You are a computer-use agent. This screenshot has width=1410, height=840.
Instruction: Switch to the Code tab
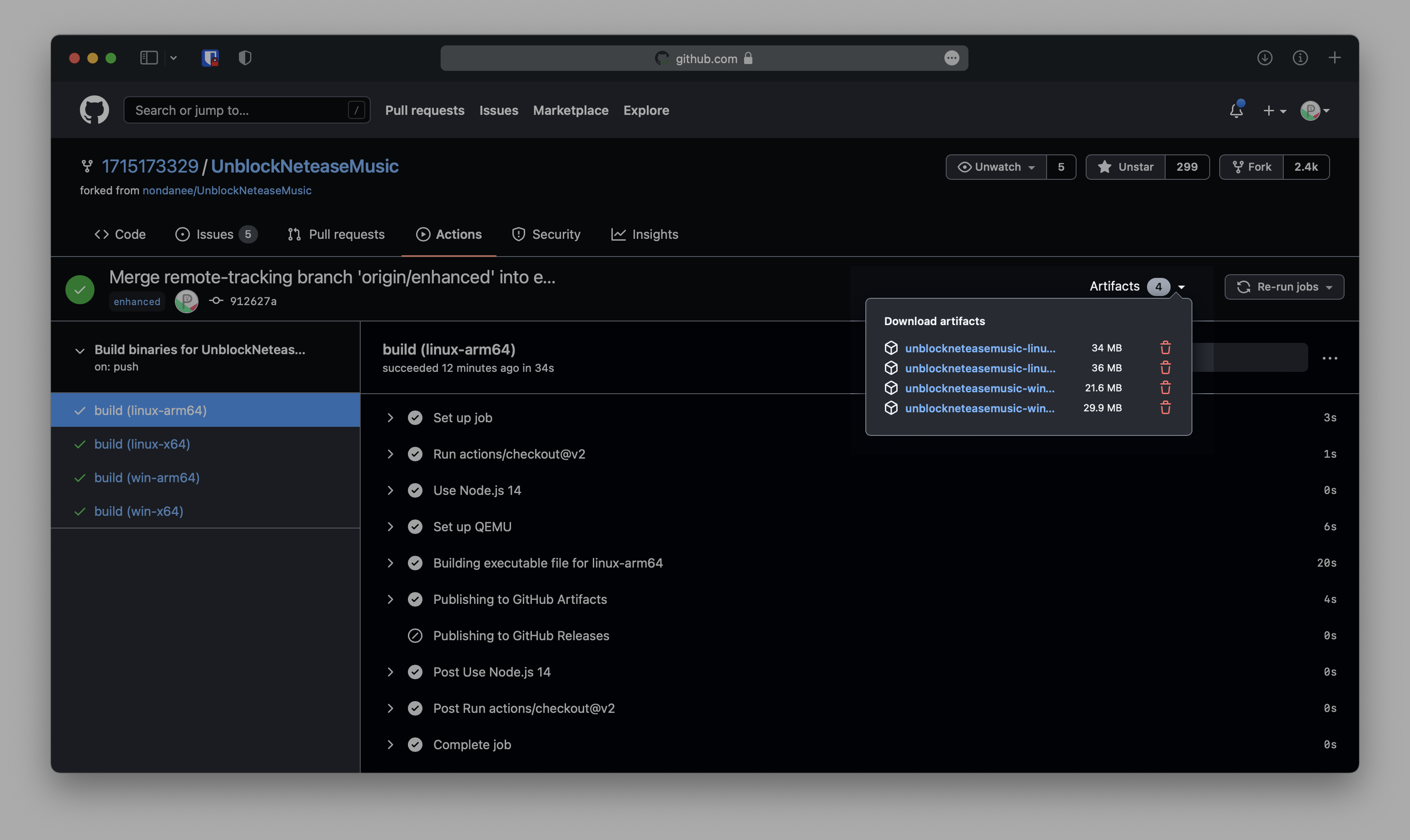click(x=120, y=234)
